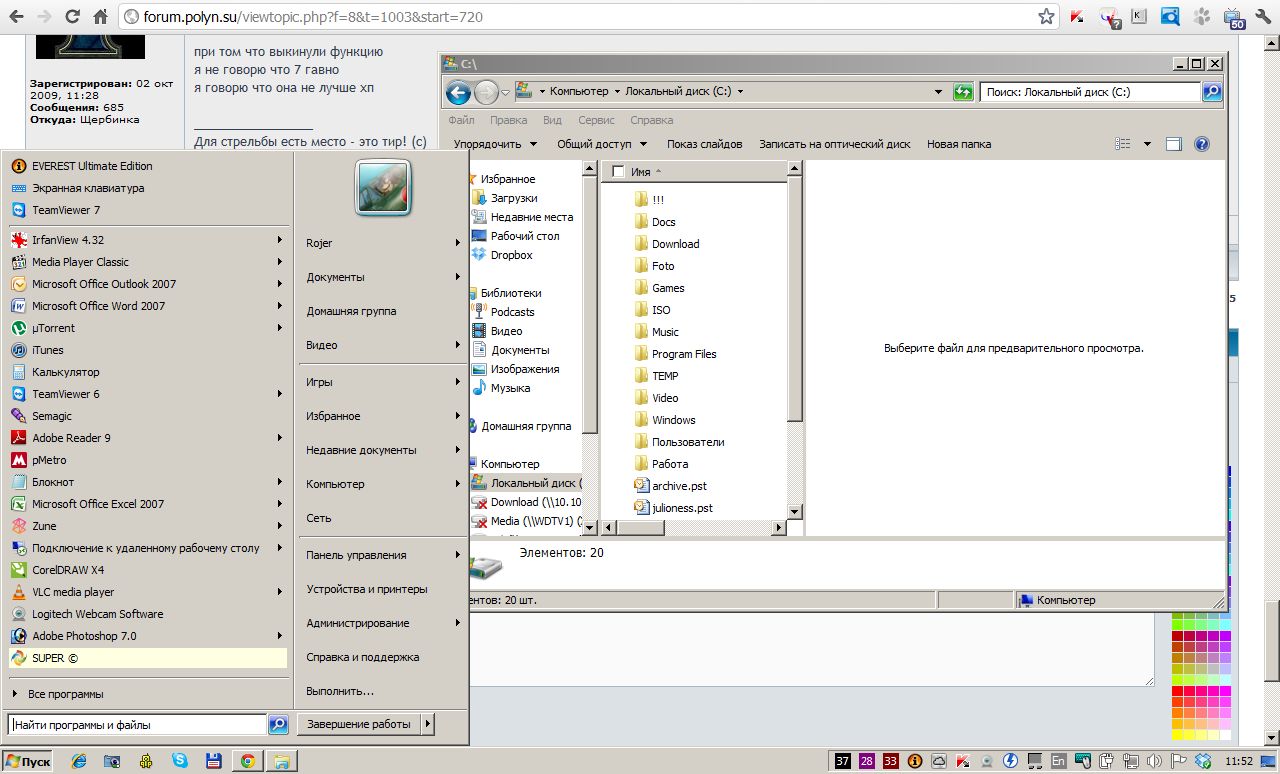
Task: Click the Chrome home button
Action: pos(101,17)
